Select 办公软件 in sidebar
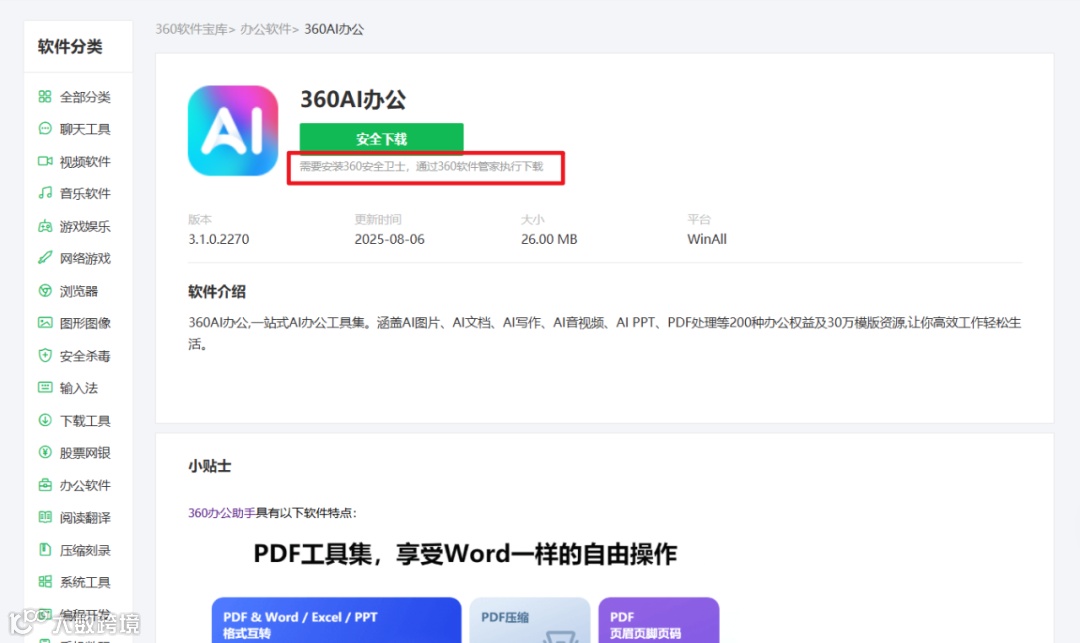The image size is (1080, 643). pos(85,485)
